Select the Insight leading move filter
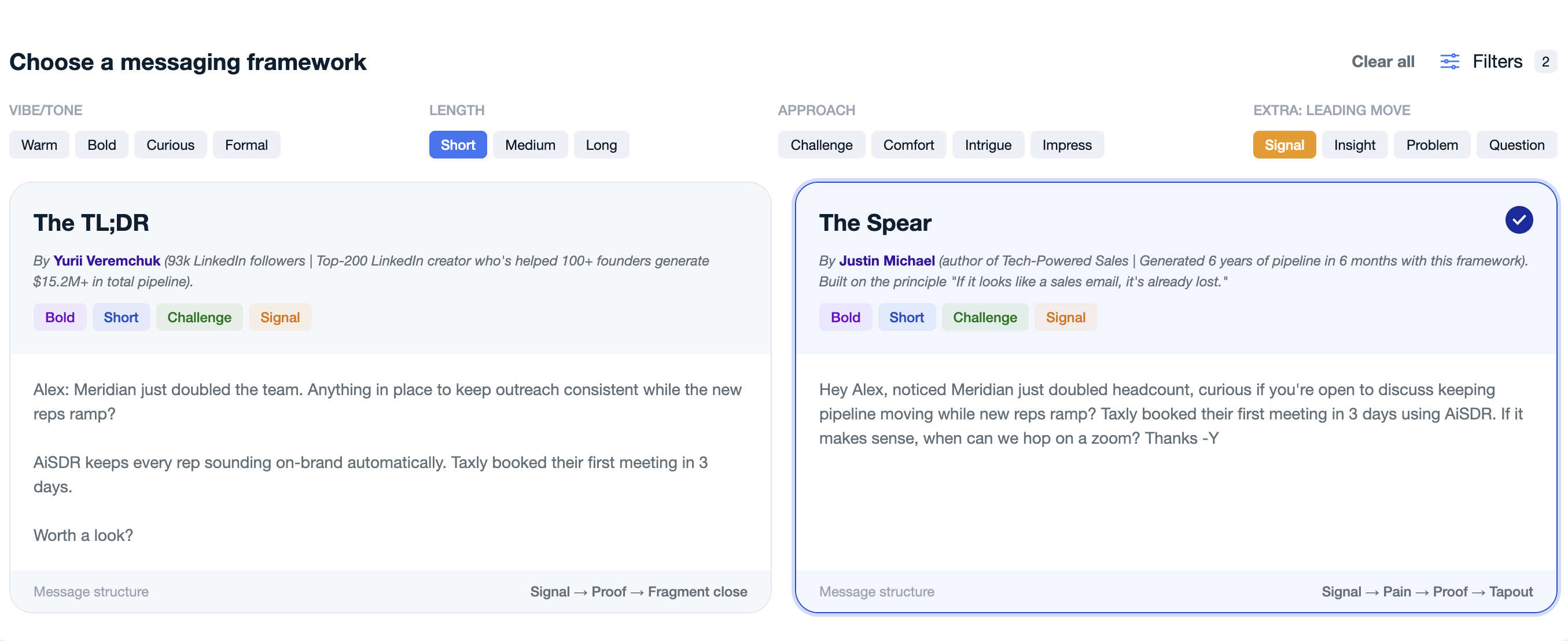Image resolution: width=1568 pixels, height=641 pixels. 1354,145
